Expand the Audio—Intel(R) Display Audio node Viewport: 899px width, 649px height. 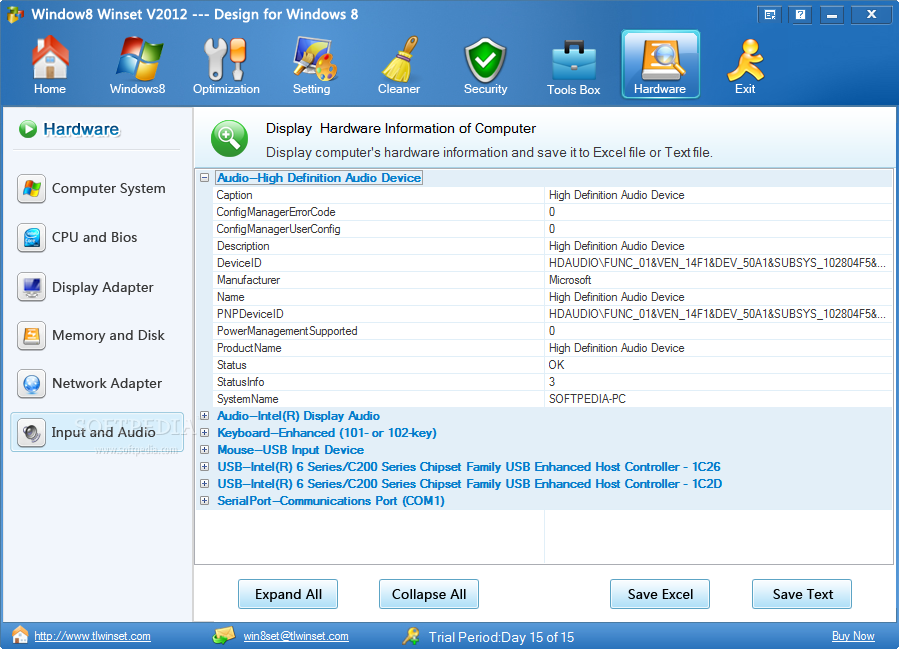pyautogui.click(x=204, y=416)
